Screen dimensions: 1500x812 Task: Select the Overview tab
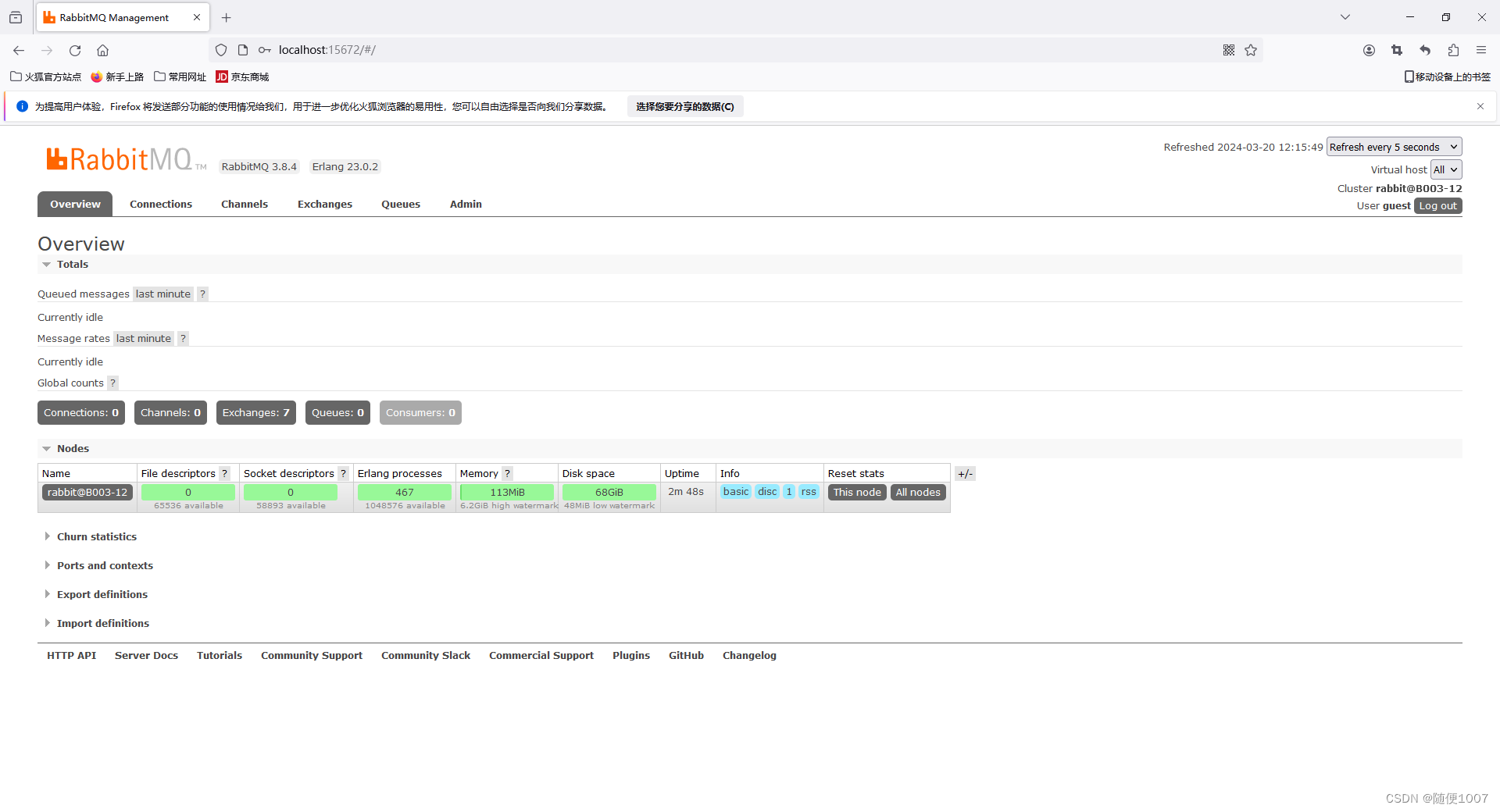tap(75, 204)
